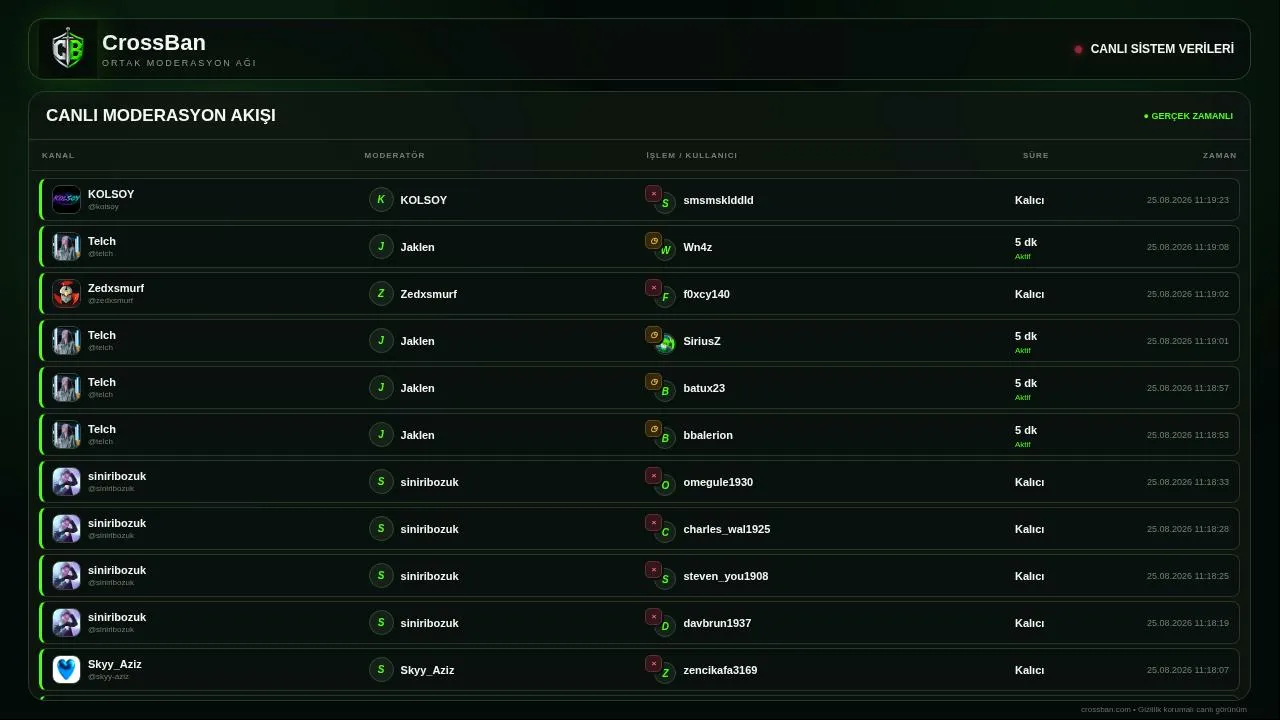1280x720 pixels.
Task: Select the moderator name Skyy_Aziz
Action: [427, 670]
